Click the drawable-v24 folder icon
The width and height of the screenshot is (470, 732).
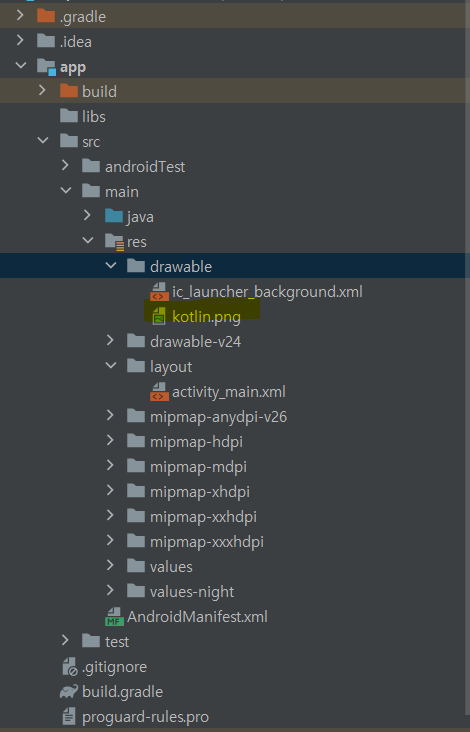point(136,341)
